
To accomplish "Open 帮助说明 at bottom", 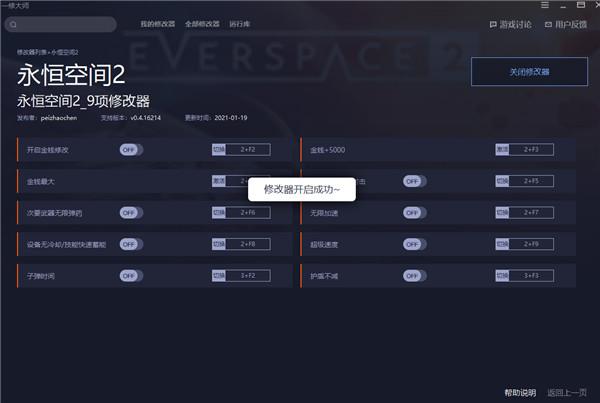I will [x=520, y=392].
